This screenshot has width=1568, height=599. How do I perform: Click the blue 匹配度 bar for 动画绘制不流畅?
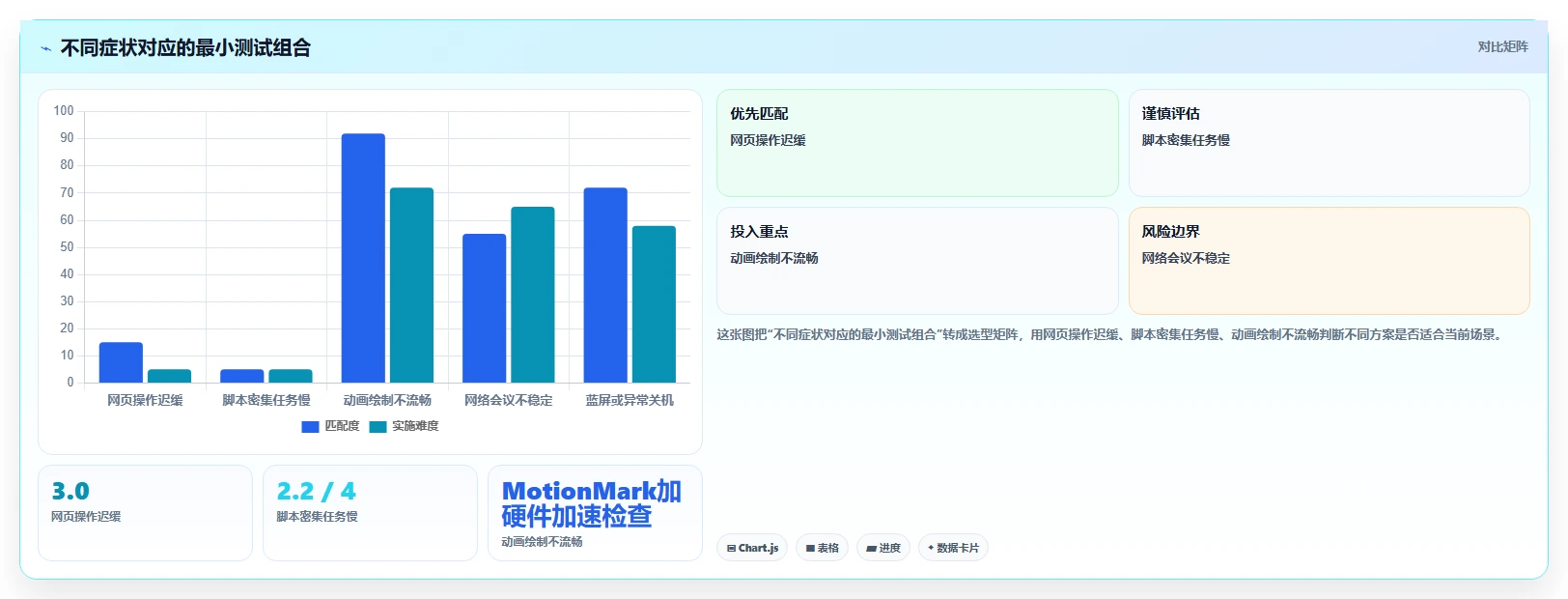point(363,258)
